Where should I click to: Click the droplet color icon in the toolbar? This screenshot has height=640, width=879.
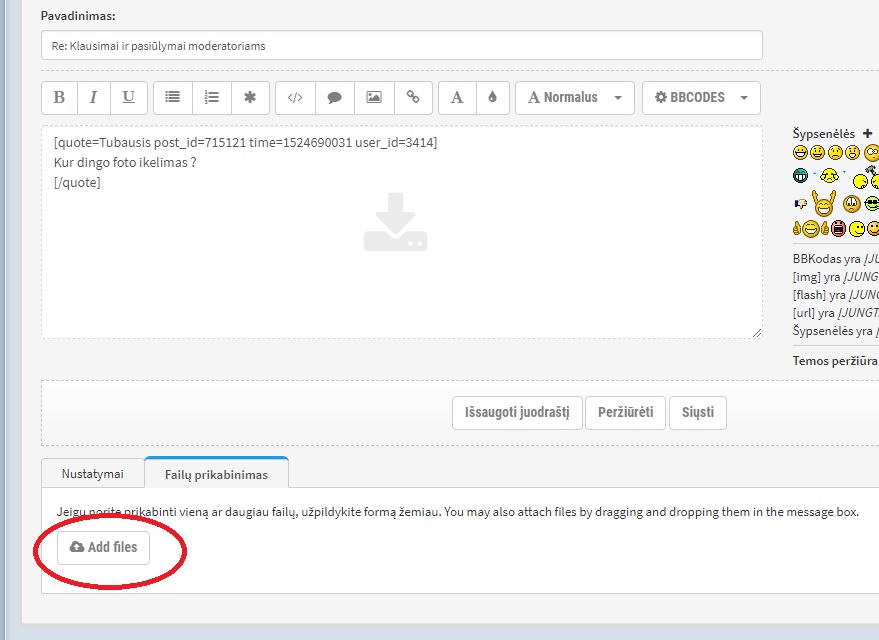[x=493, y=98]
